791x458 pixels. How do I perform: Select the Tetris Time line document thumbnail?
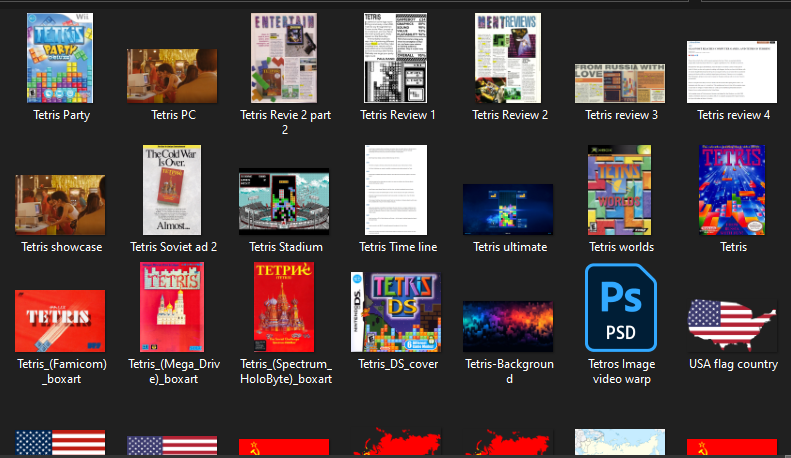click(396, 190)
